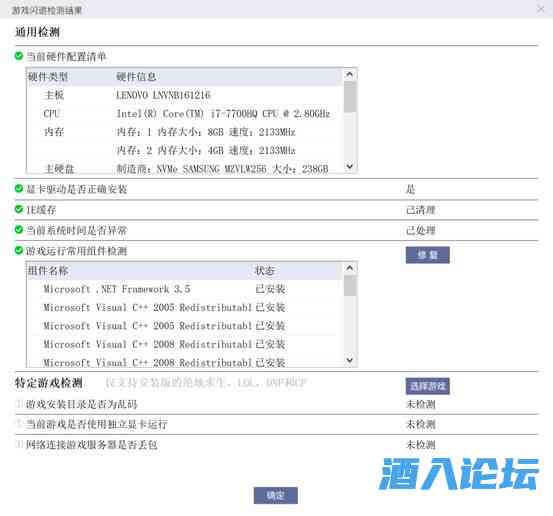The width and height of the screenshot is (553, 516).
Task: Click the component list's up scroll arrow
Action: [350, 268]
